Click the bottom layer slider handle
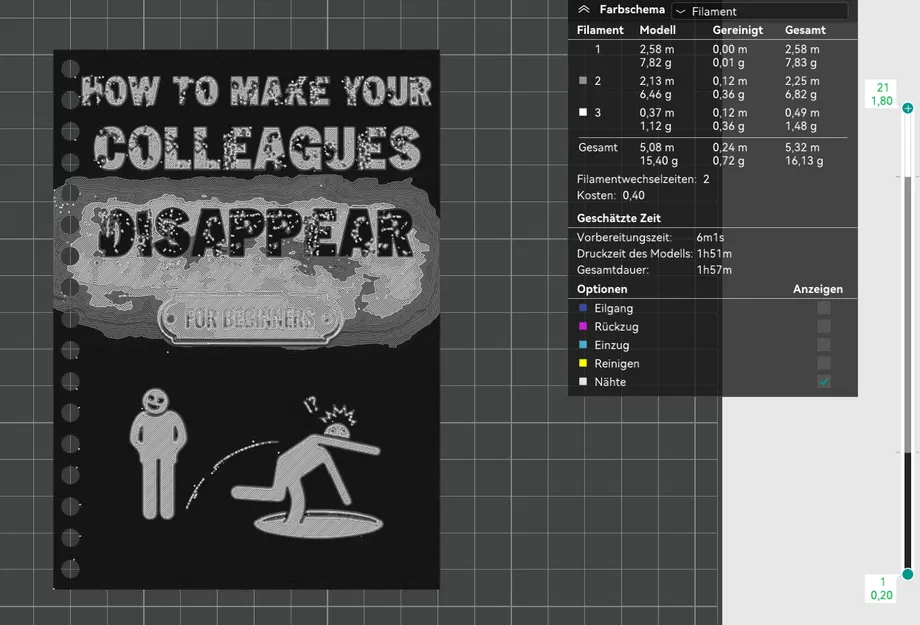The width and height of the screenshot is (920, 625). (x=908, y=574)
